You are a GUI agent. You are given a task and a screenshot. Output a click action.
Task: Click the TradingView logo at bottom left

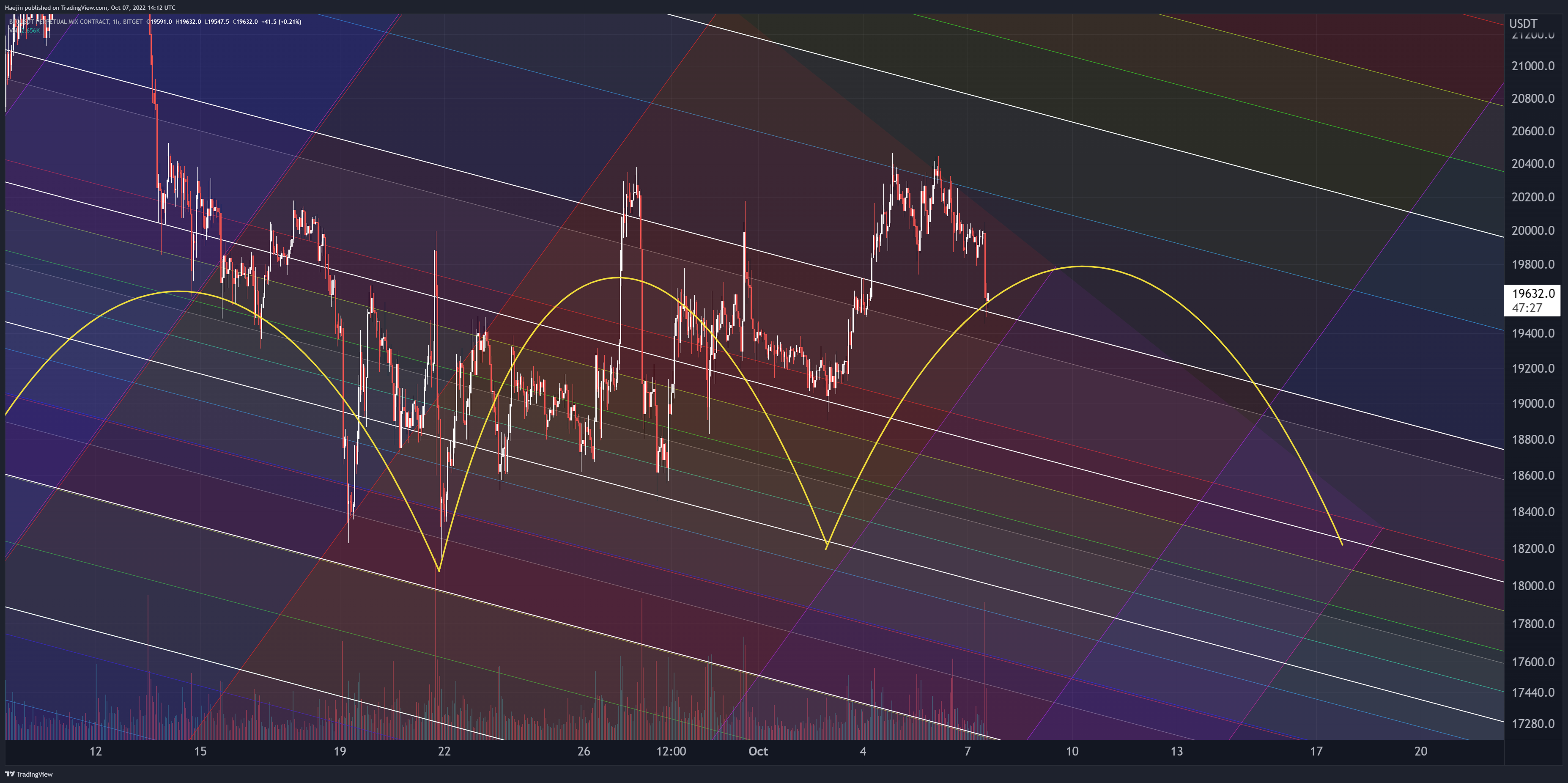[x=28, y=775]
